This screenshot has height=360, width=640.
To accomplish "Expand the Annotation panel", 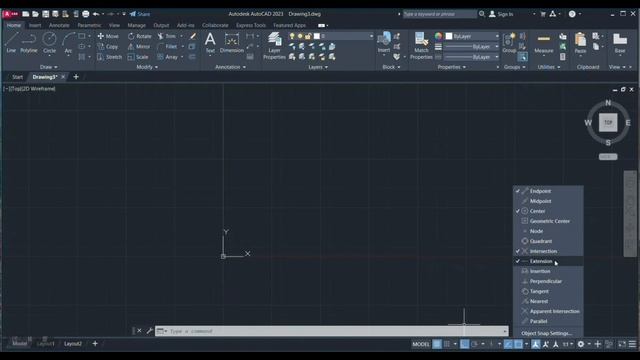I will (231, 67).
